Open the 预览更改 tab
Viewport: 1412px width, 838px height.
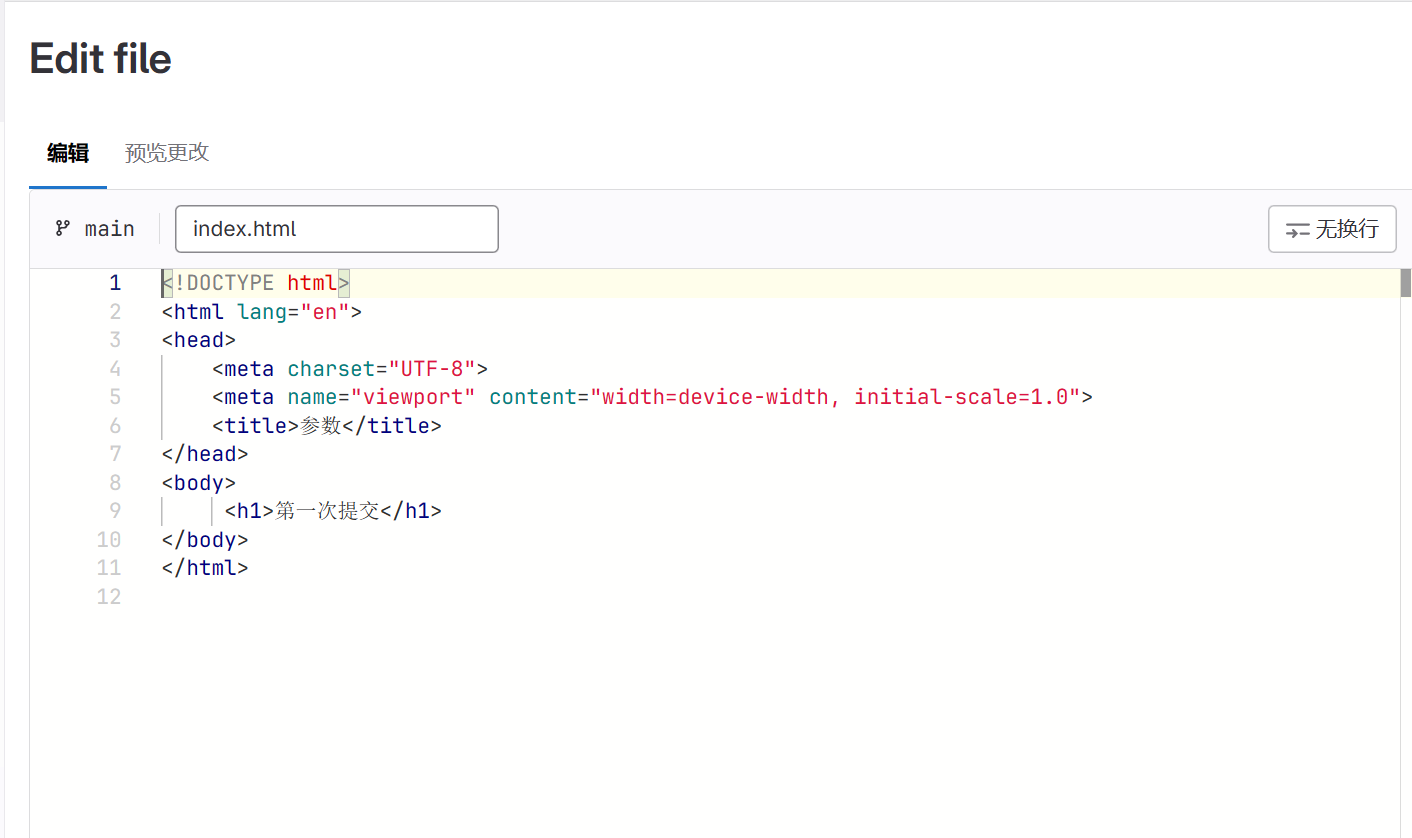[167, 153]
